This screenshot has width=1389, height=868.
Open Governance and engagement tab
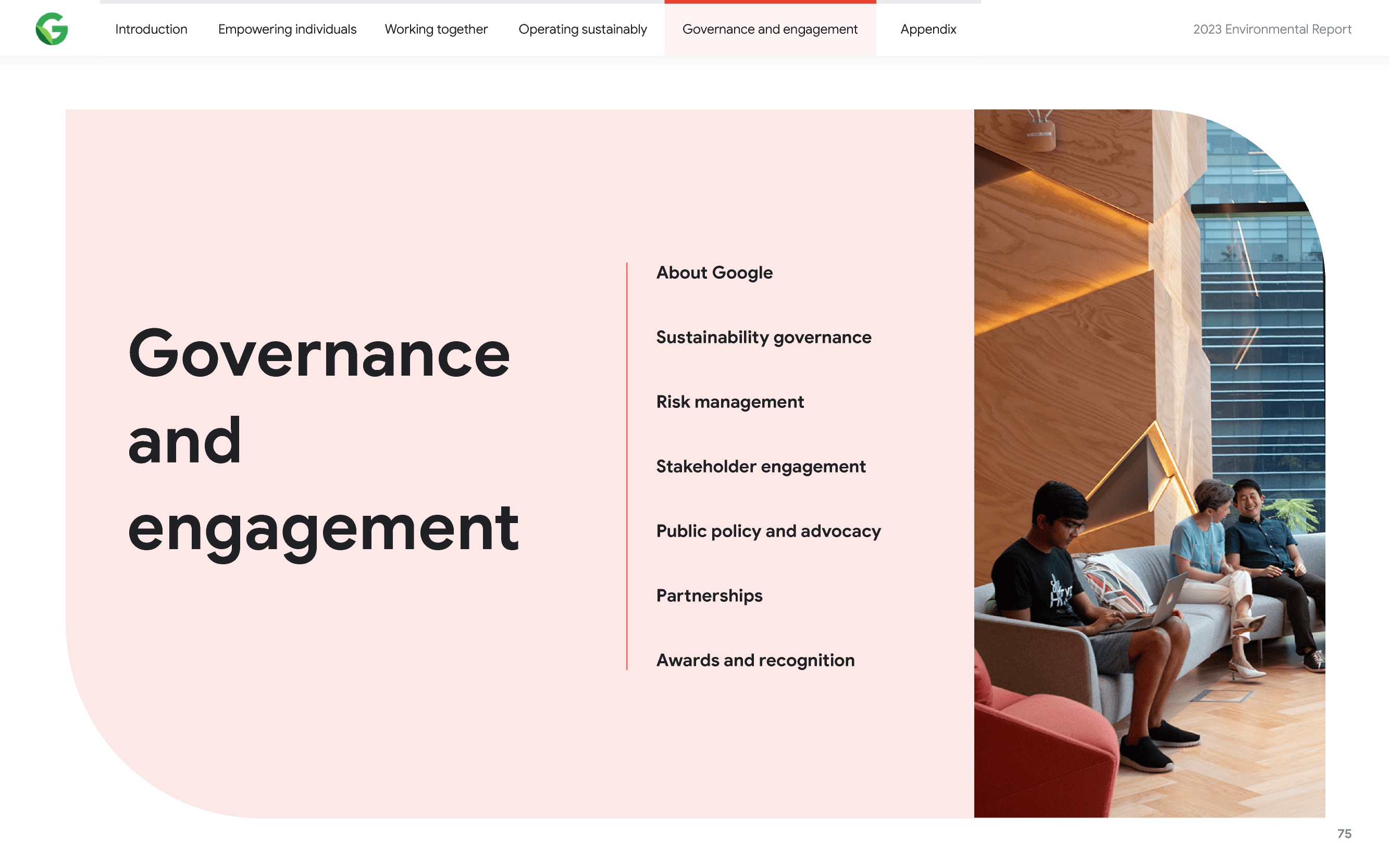click(x=770, y=29)
